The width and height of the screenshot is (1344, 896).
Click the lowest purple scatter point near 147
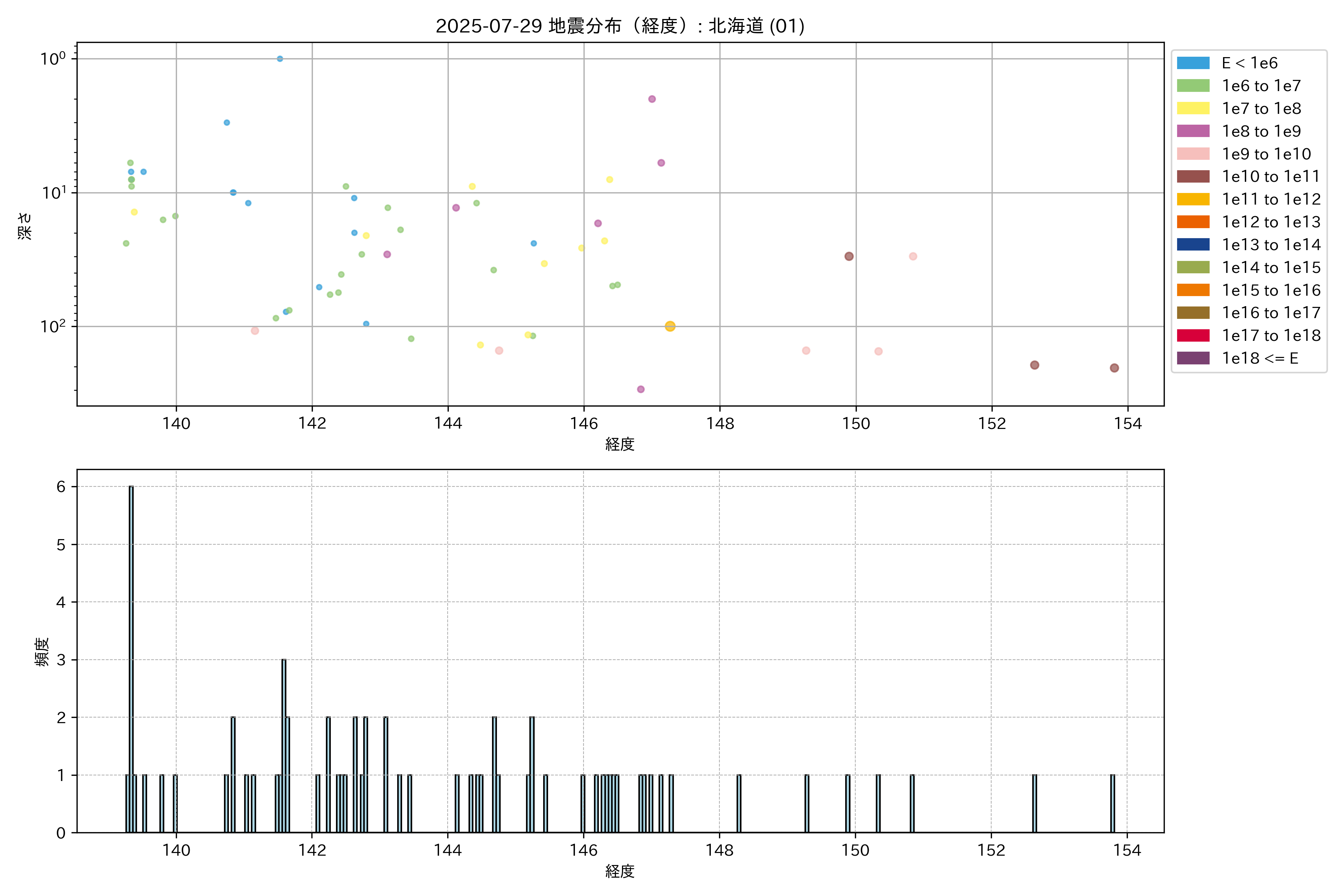pos(641,389)
